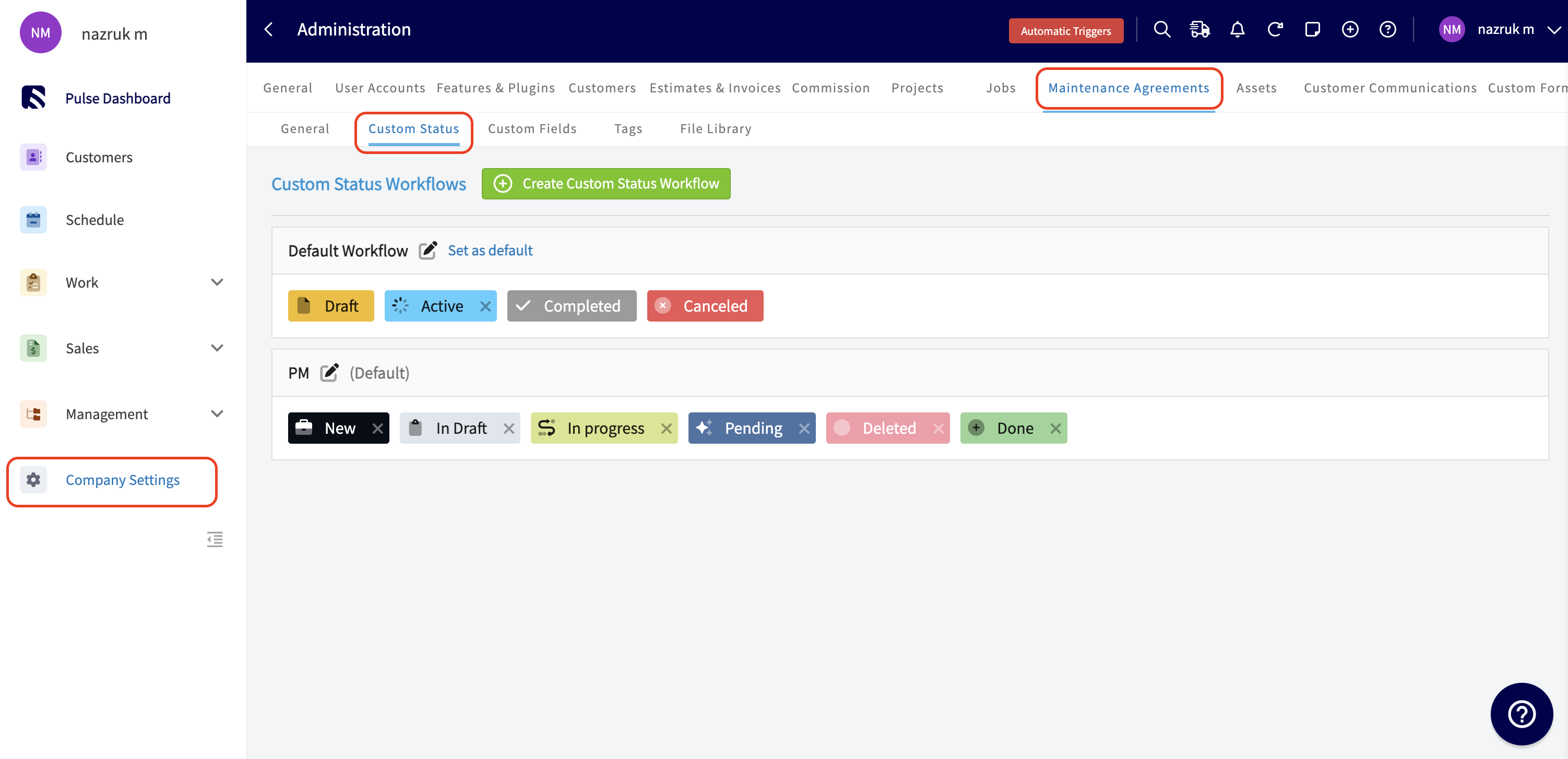The image size is (1568, 759).
Task: Select the yellow Draft status chip
Action: (x=330, y=306)
